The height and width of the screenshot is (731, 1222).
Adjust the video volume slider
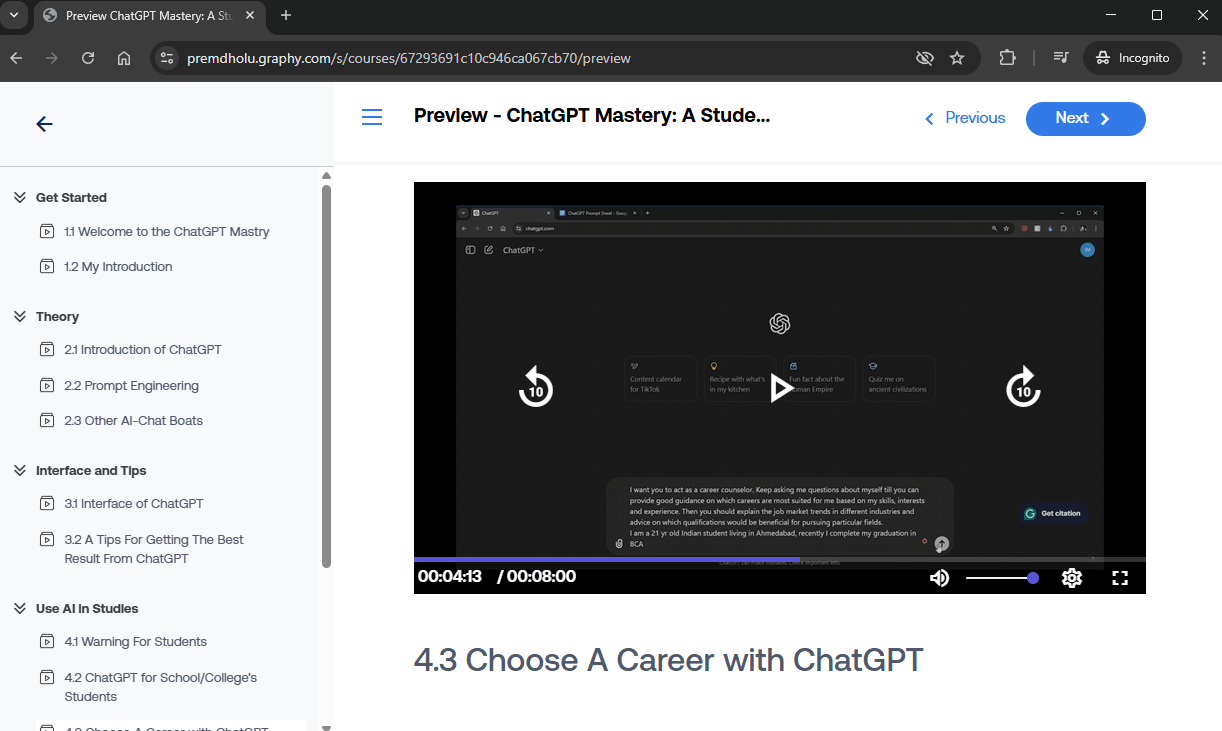tap(1000, 578)
